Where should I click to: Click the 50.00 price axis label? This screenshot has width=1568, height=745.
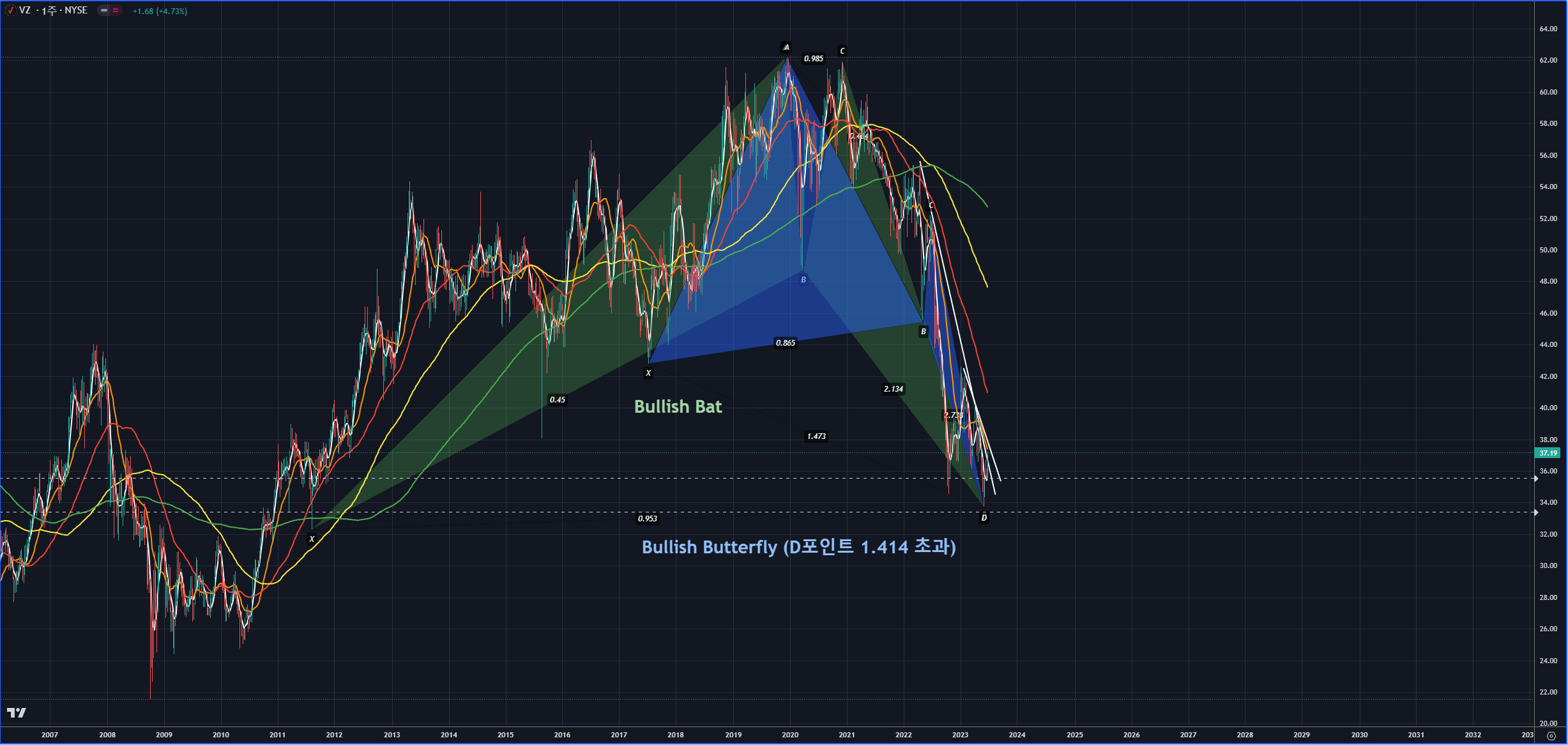1548,250
